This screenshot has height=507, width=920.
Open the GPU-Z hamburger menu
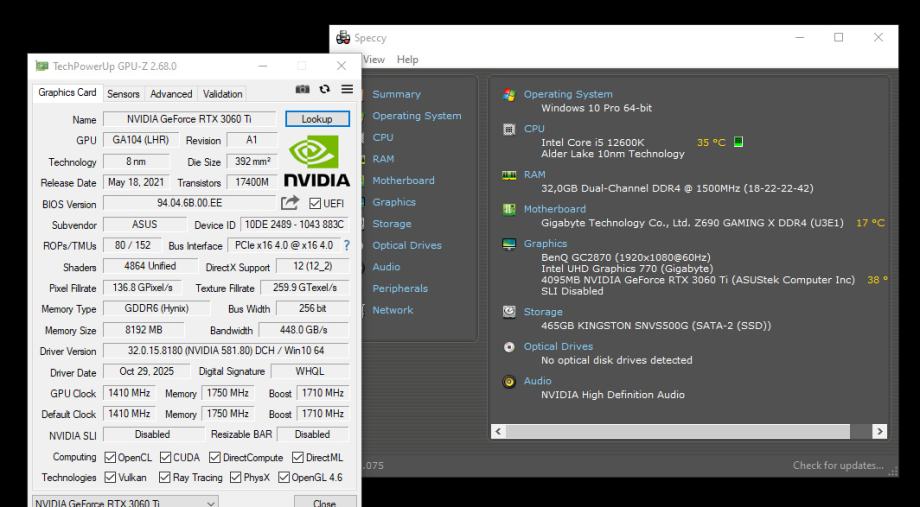click(x=347, y=89)
